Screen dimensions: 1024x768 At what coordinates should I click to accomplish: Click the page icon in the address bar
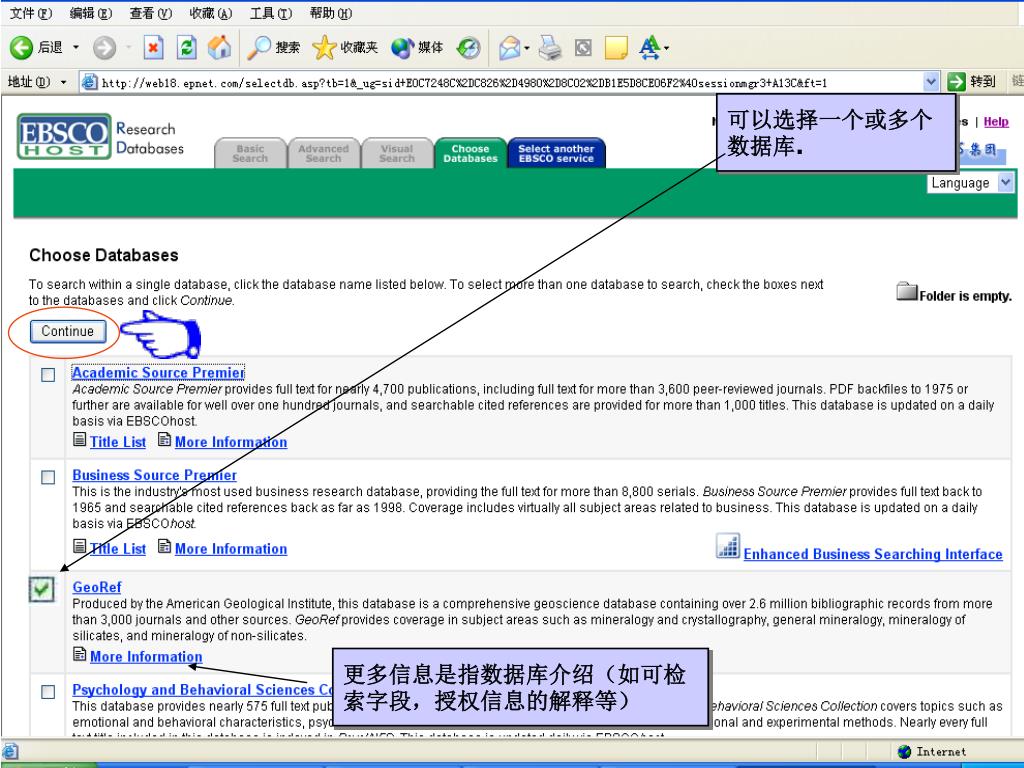pos(89,82)
